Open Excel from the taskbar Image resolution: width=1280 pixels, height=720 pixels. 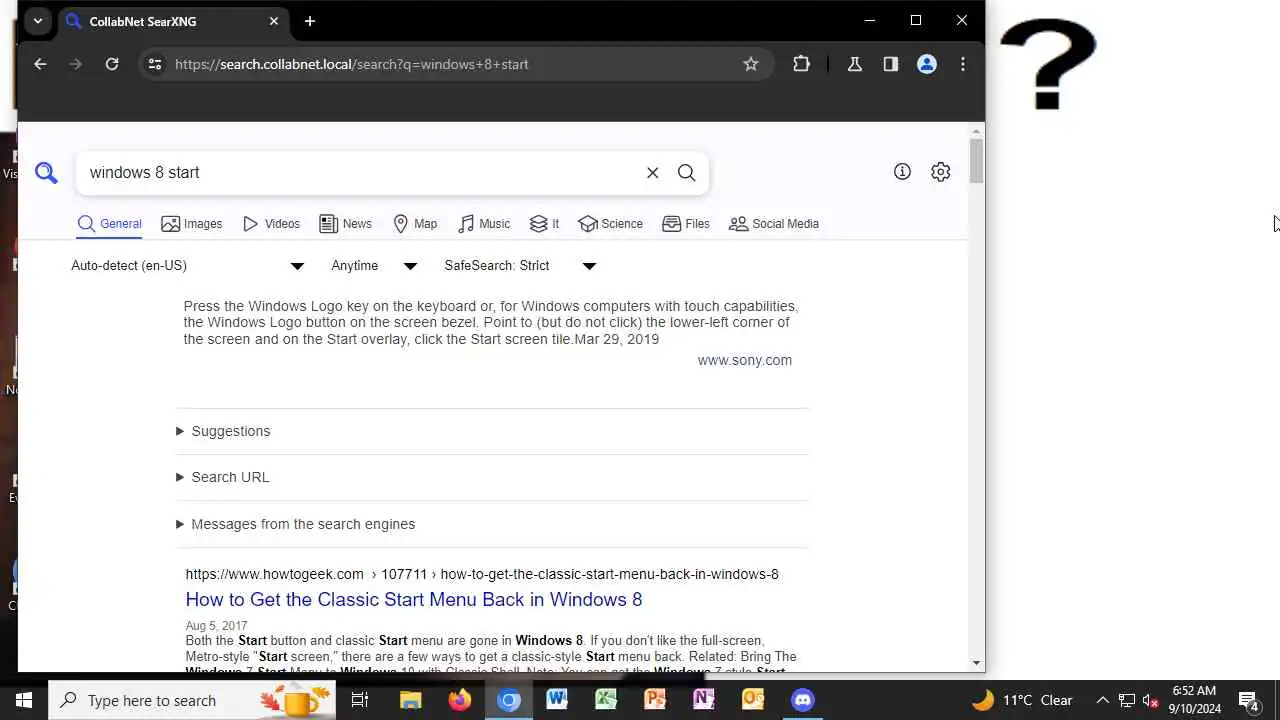point(606,700)
